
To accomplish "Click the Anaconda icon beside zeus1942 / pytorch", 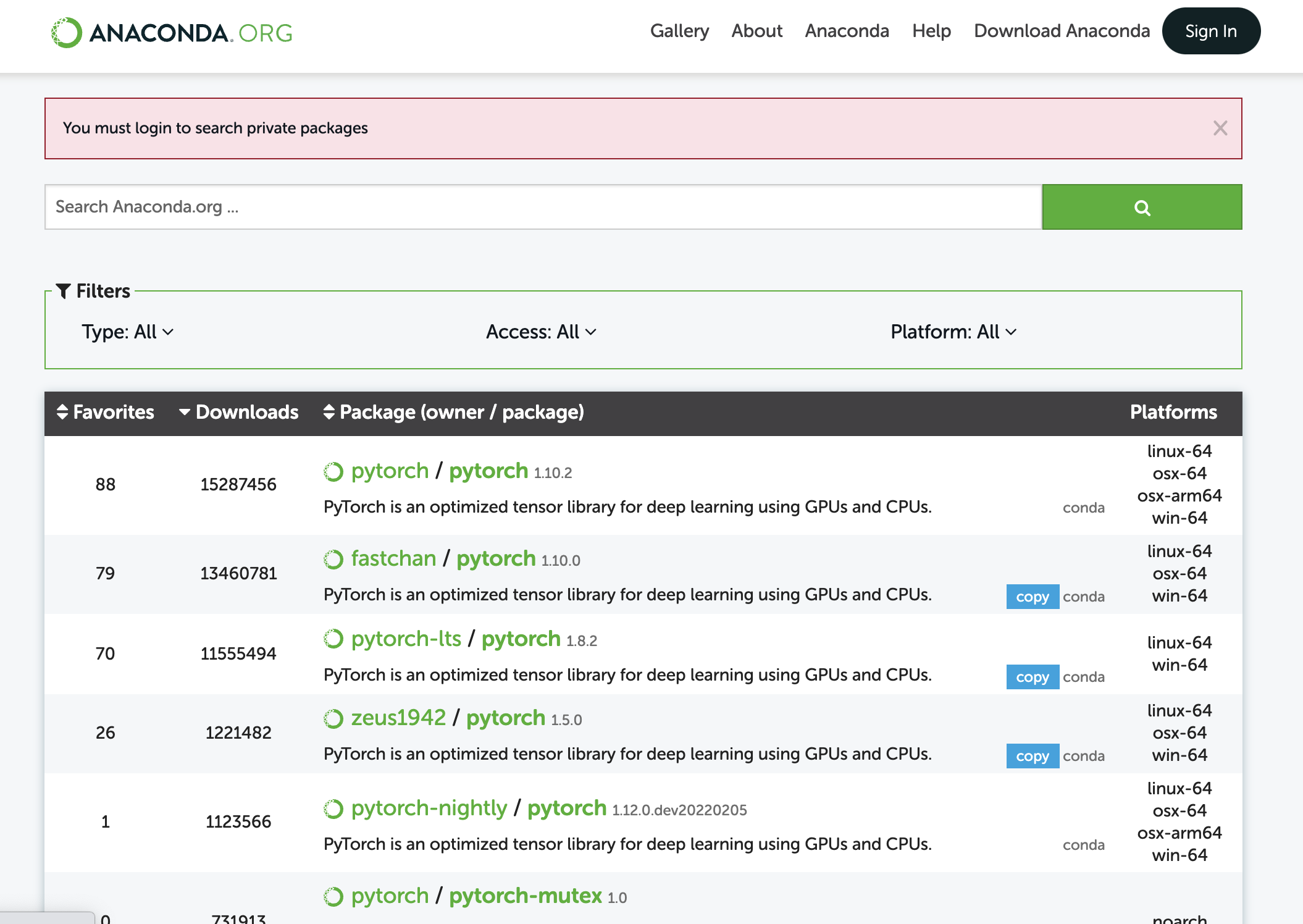I will click(333, 719).
